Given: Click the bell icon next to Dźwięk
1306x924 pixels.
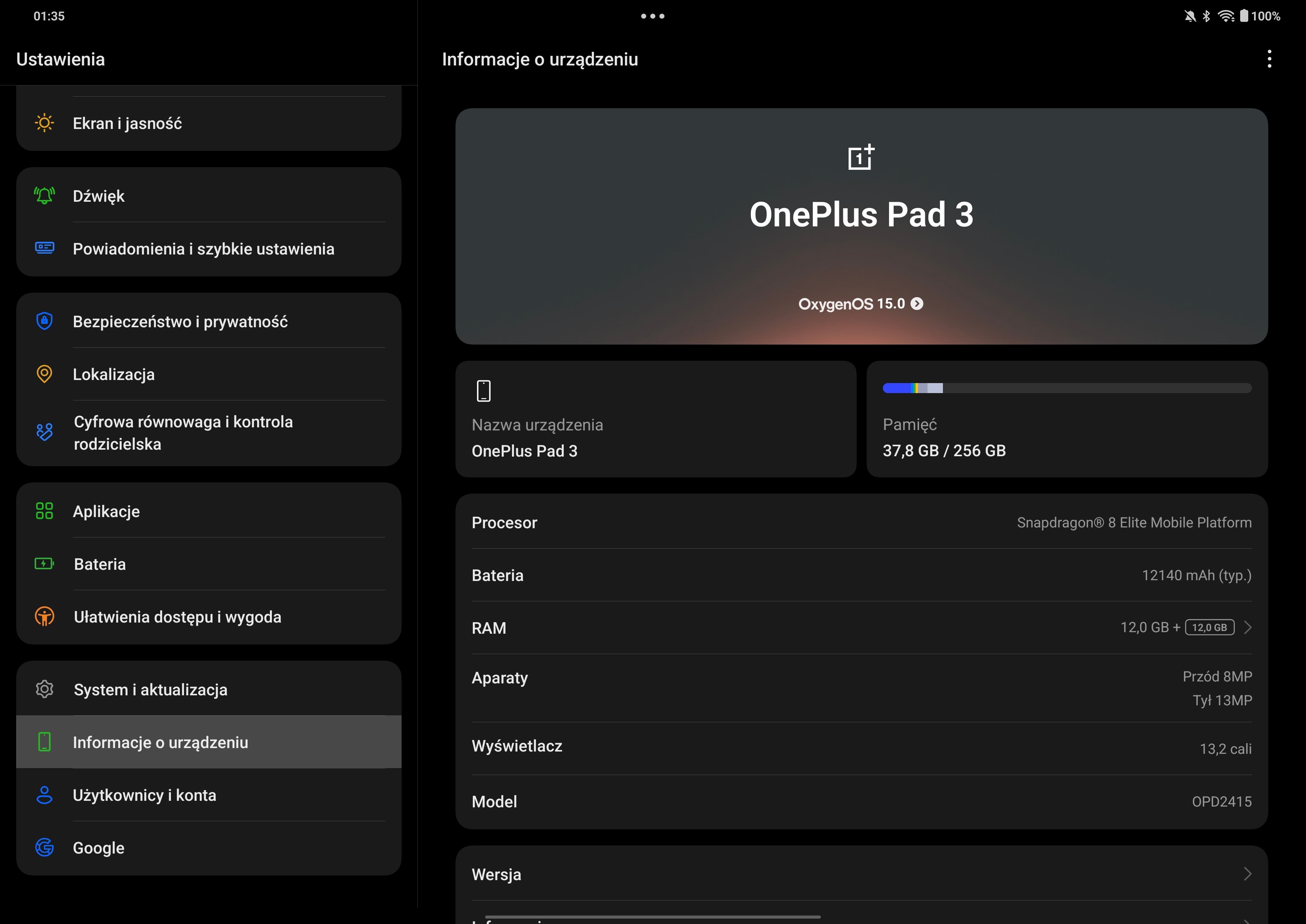Looking at the screenshot, I should coord(44,196).
